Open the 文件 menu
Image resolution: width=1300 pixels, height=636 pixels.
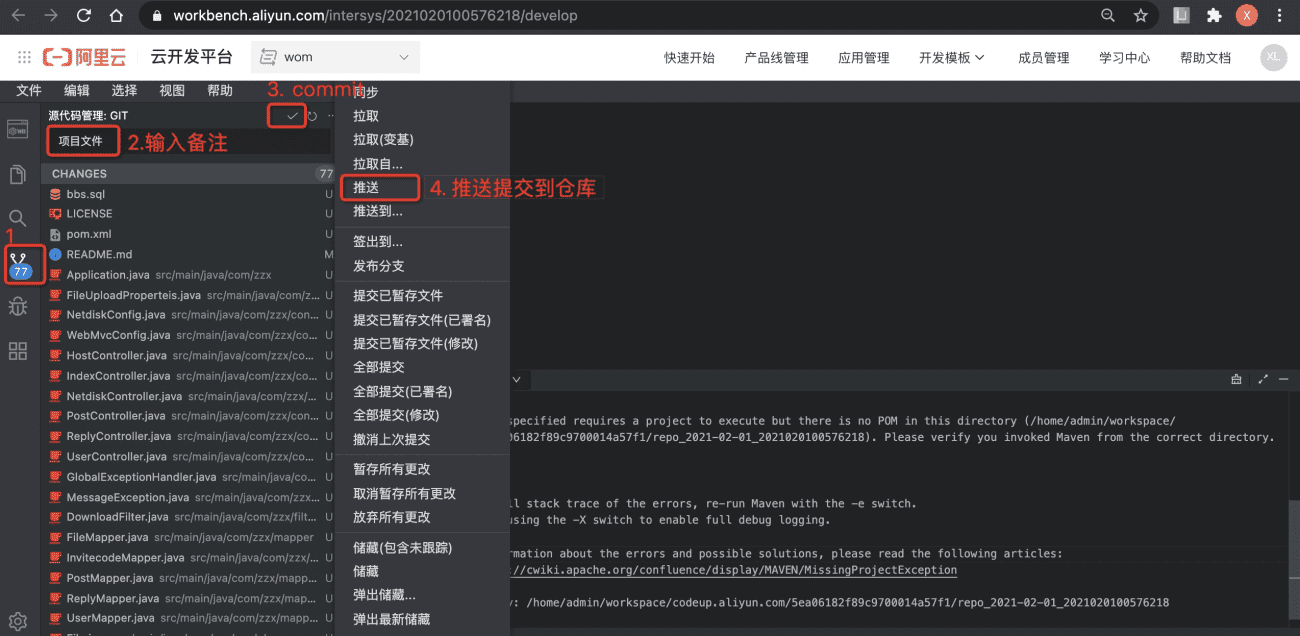(29, 90)
